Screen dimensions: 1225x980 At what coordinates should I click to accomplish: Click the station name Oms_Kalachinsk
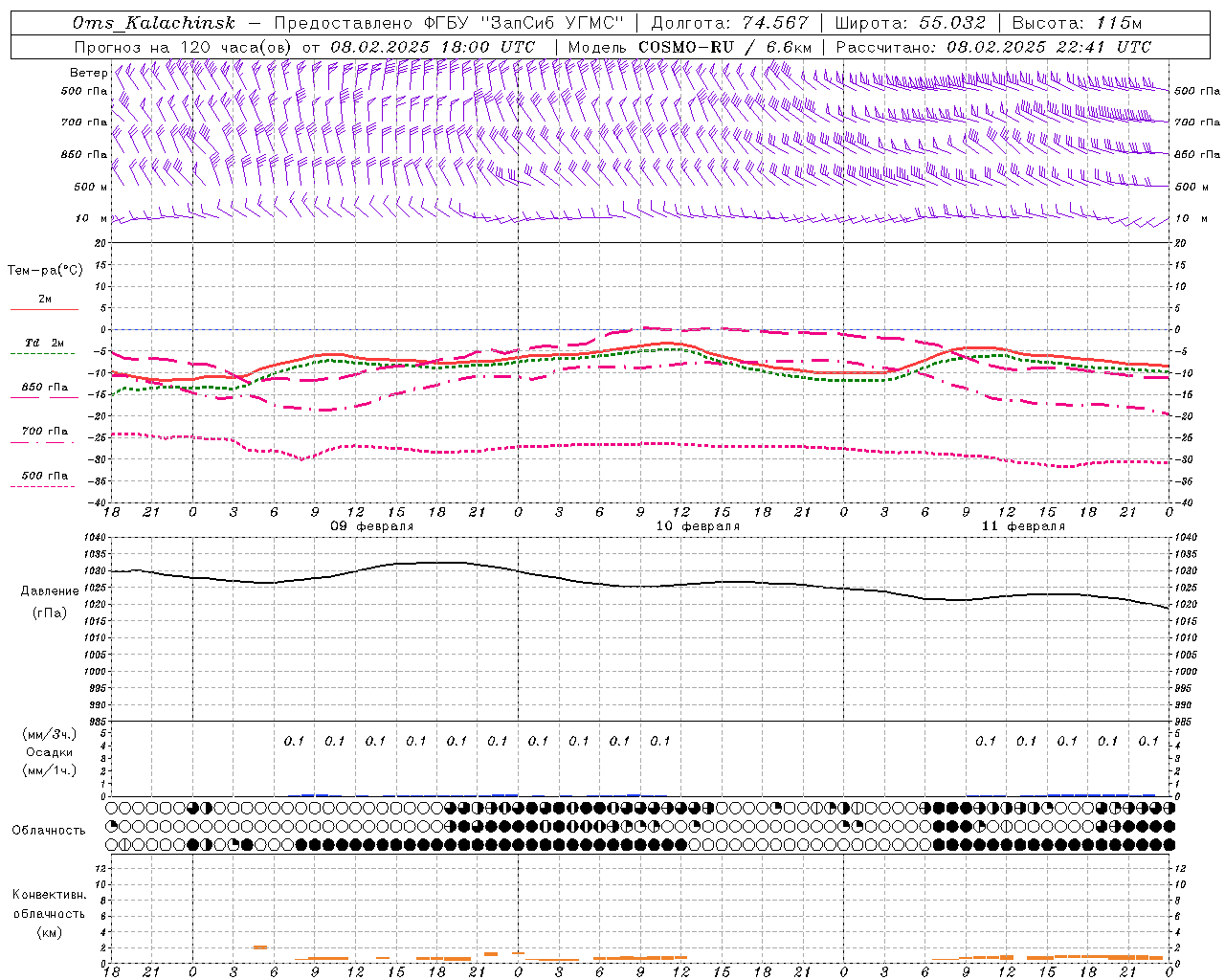pyautogui.click(x=154, y=23)
